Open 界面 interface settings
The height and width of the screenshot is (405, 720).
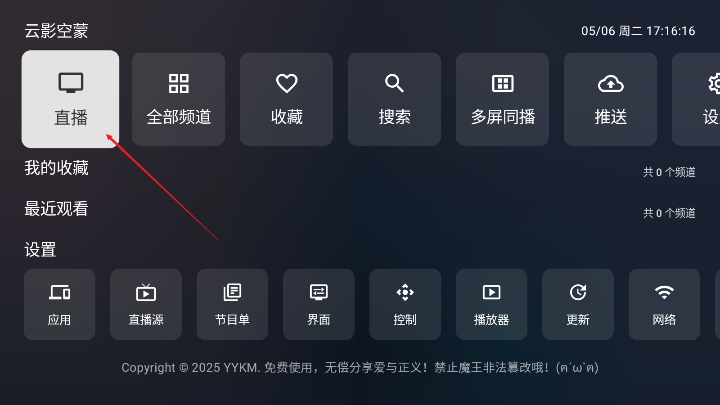pyautogui.click(x=319, y=304)
